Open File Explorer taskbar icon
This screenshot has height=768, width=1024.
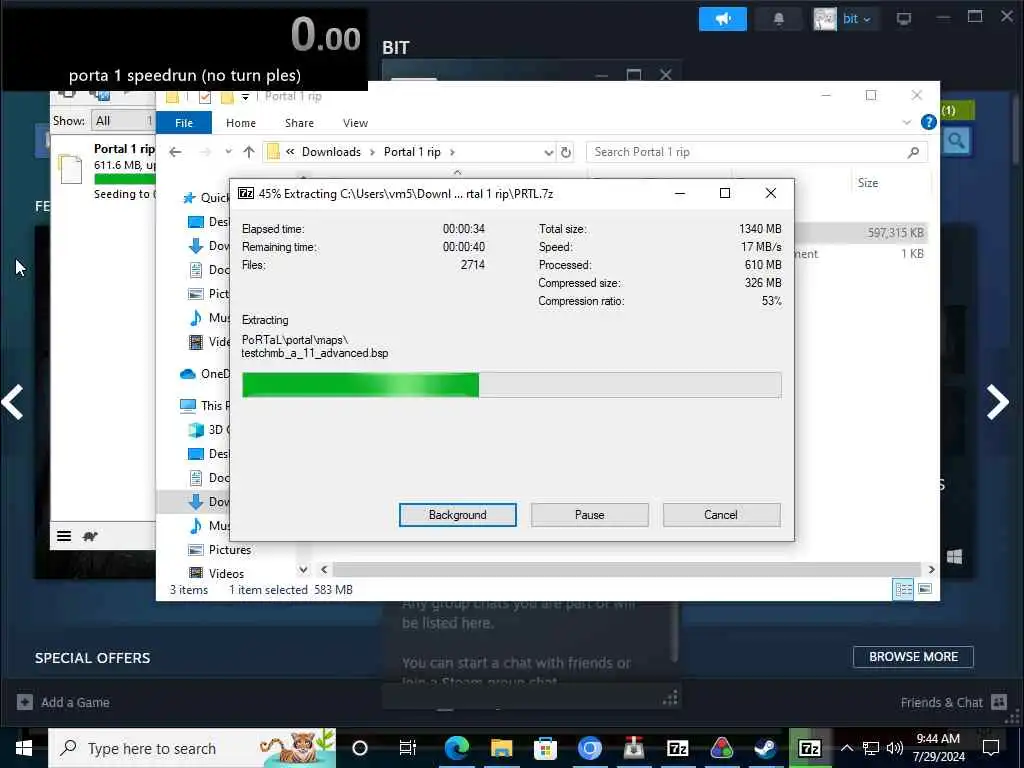[501, 748]
